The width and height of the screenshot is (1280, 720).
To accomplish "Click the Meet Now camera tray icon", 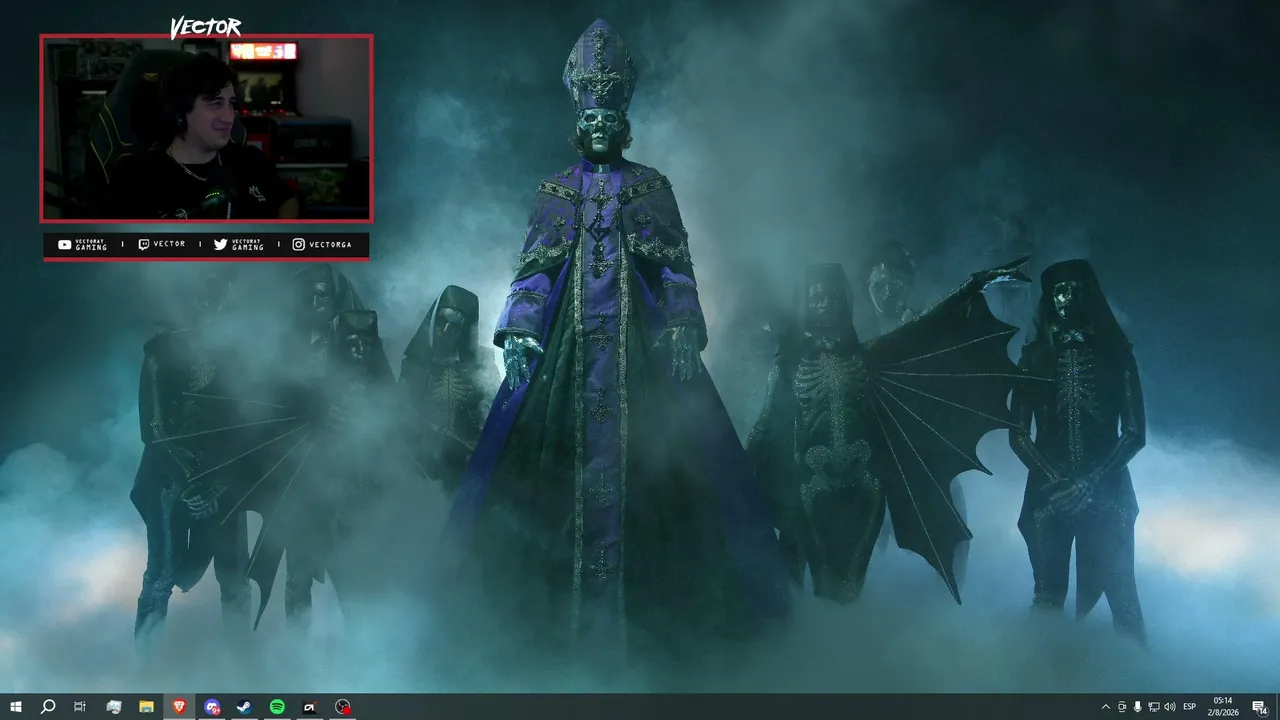I will (x=1122, y=707).
